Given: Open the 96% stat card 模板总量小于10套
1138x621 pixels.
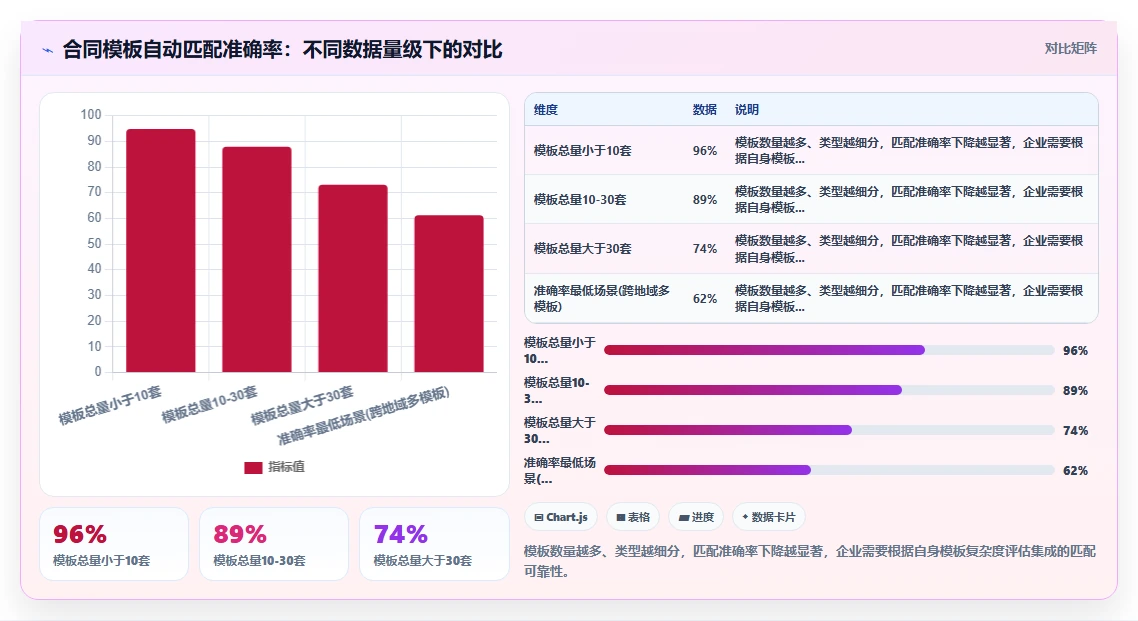Looking at the screenshot, I should 114,544.
